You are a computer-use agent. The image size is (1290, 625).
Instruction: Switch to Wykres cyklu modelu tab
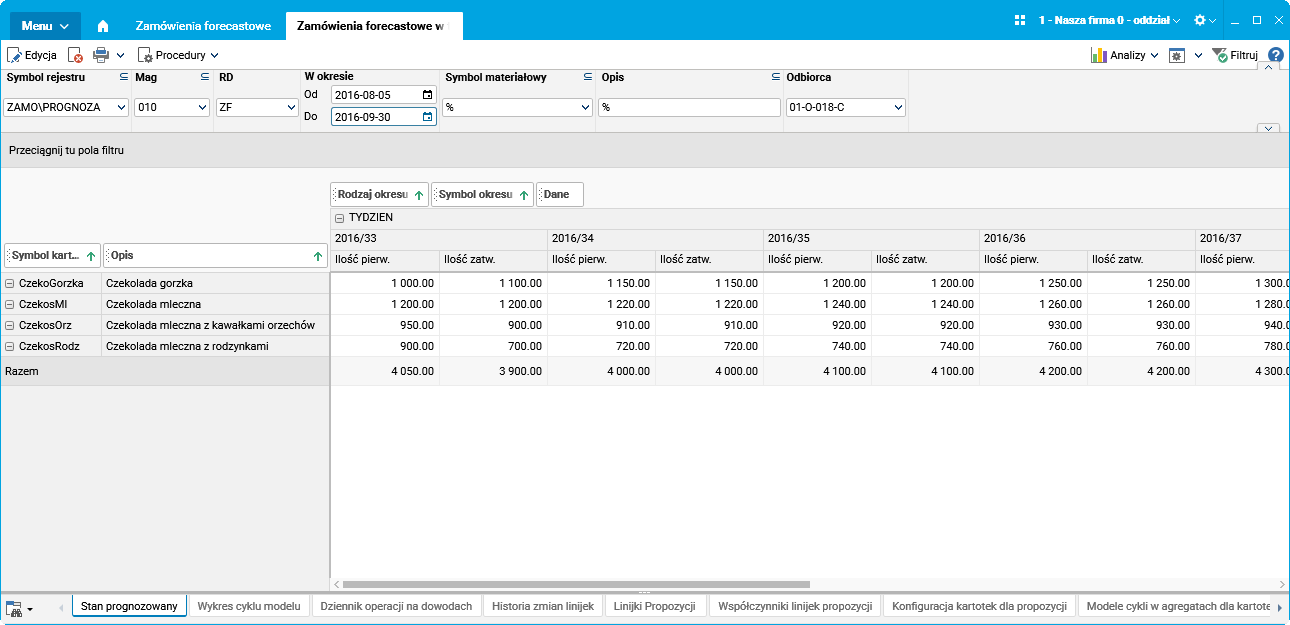(x=249, y=606)
